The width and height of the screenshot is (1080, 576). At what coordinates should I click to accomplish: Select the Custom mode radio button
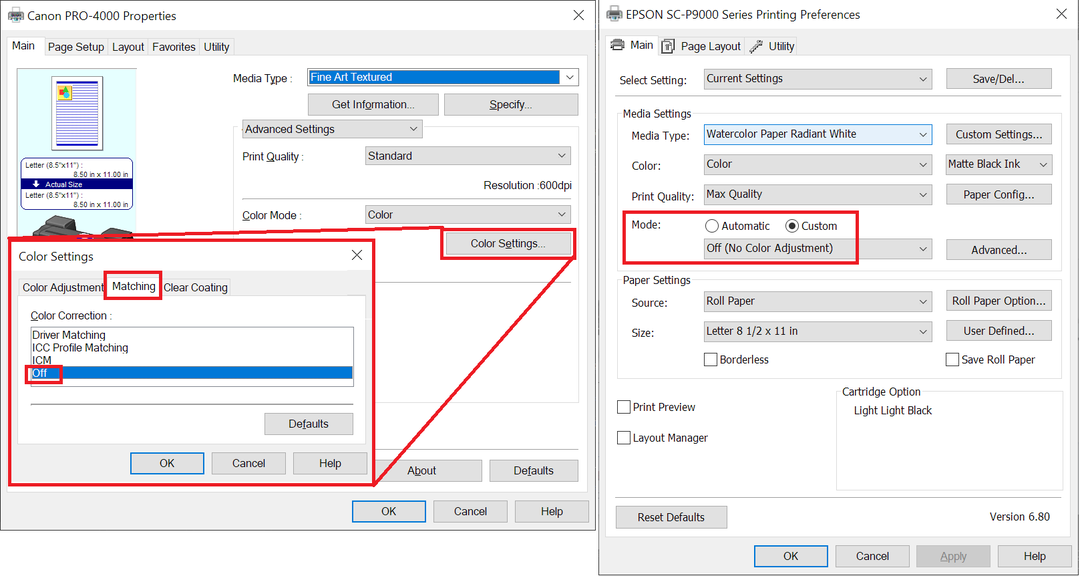pyautogui.click(x=793, y=226)
